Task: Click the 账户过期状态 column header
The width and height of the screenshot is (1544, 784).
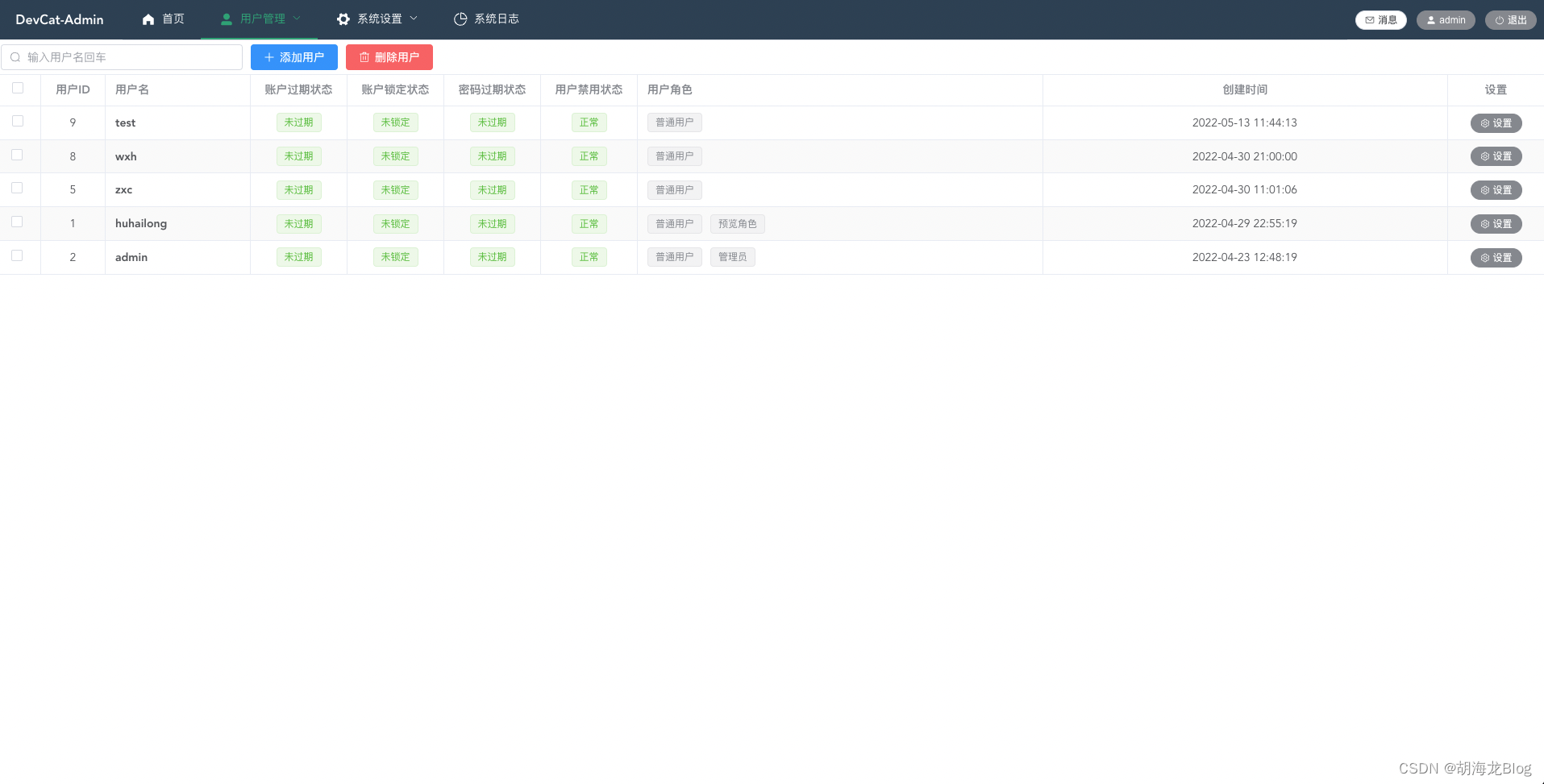Action: pos(298,89)
